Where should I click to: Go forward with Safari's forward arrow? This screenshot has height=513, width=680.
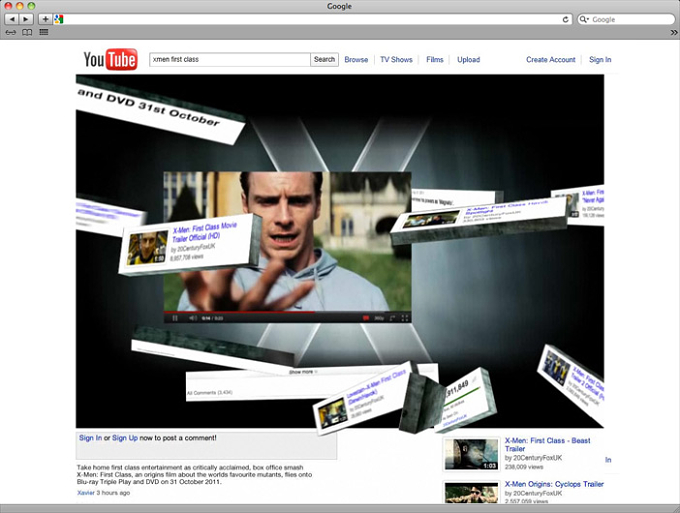(26, 19)
